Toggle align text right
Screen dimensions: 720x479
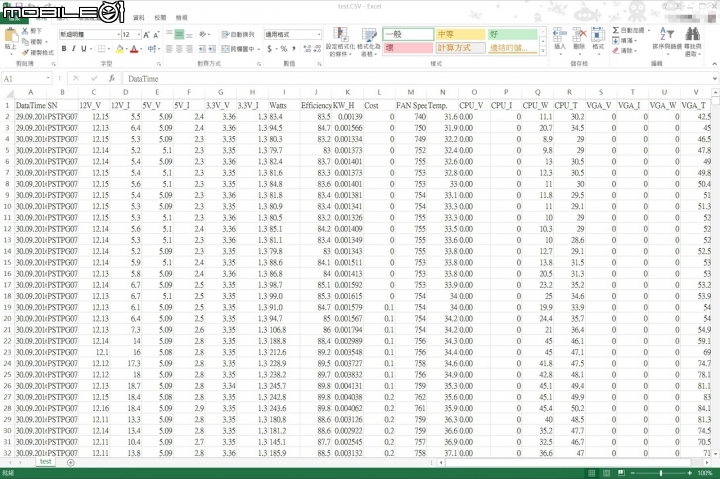(189, 49)
